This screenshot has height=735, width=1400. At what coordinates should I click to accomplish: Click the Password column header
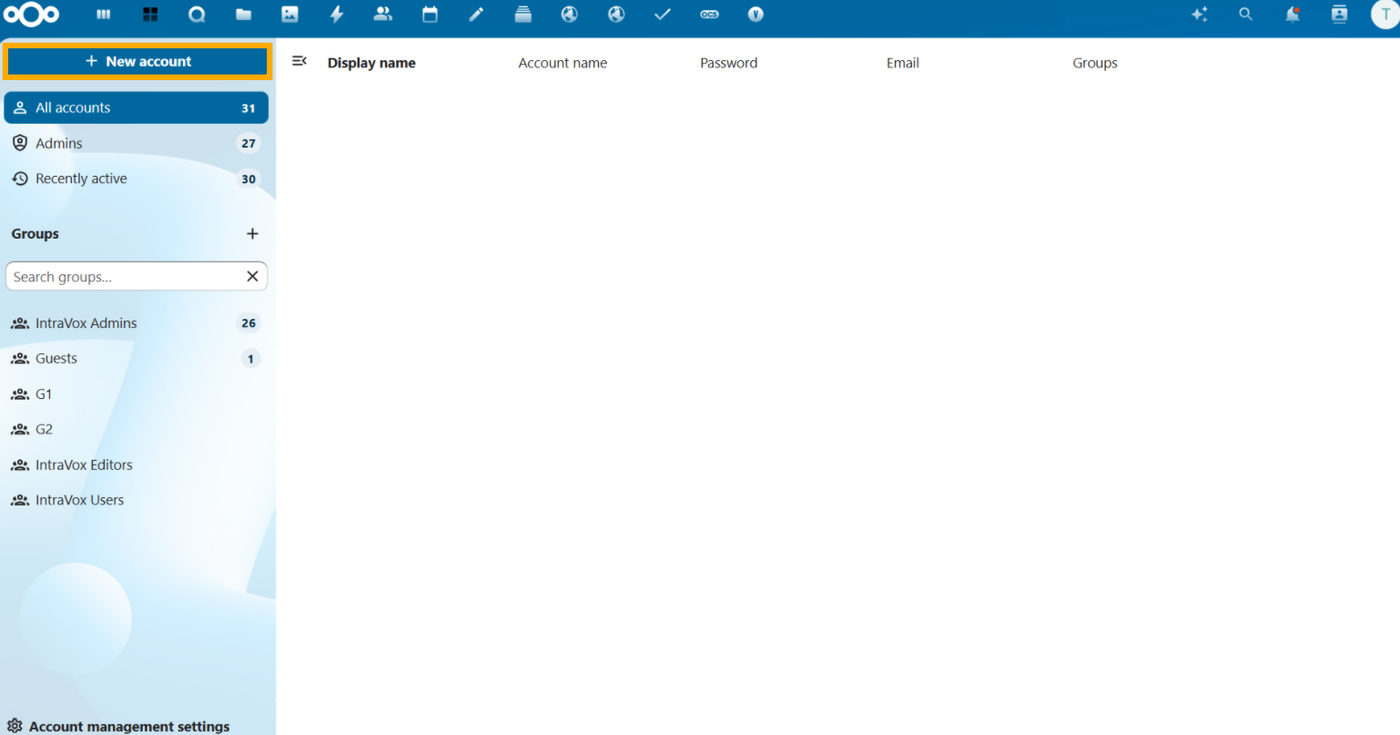tap(728, 63)
